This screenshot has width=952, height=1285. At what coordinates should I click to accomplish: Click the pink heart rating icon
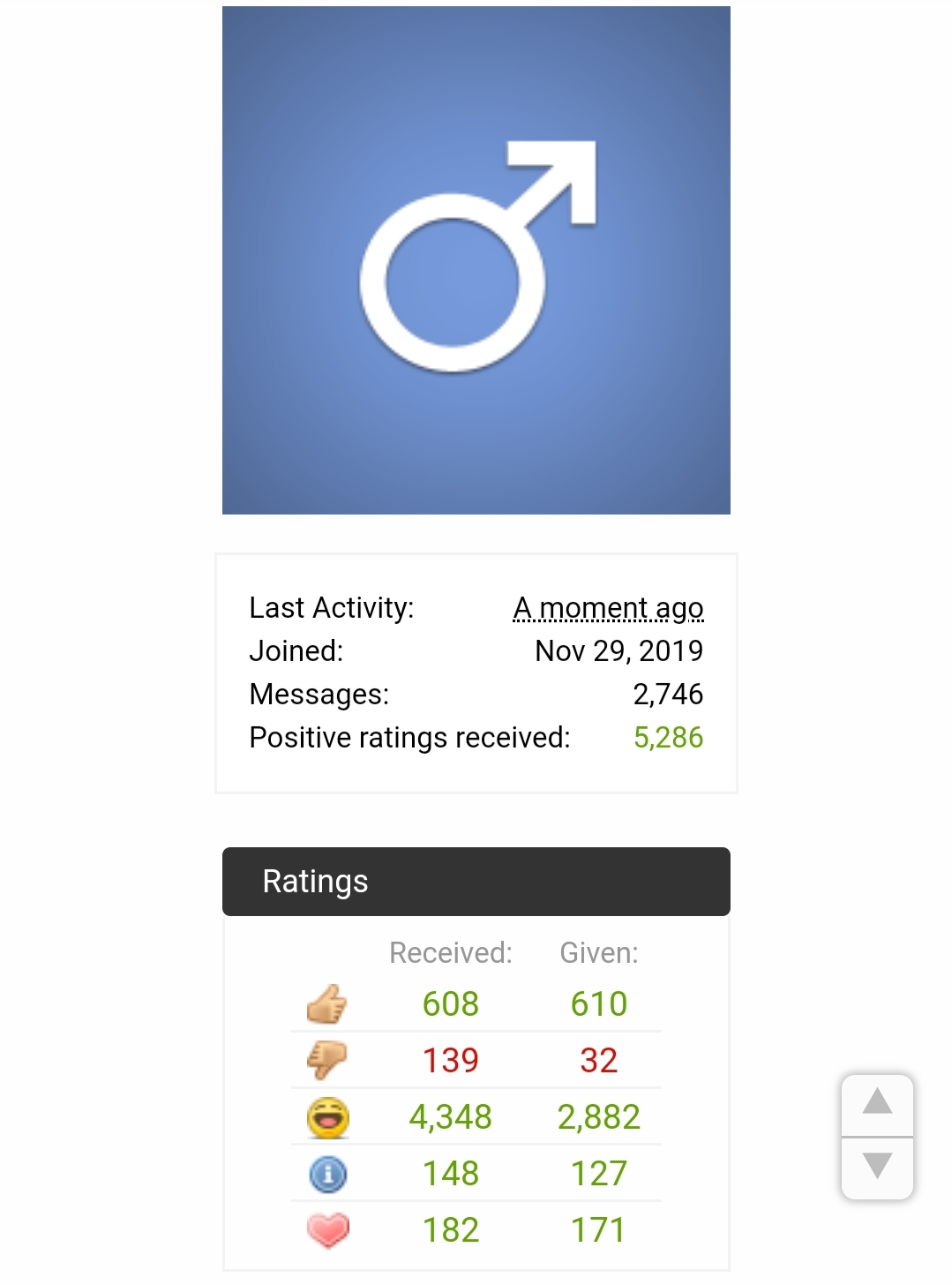[327, 1230]
